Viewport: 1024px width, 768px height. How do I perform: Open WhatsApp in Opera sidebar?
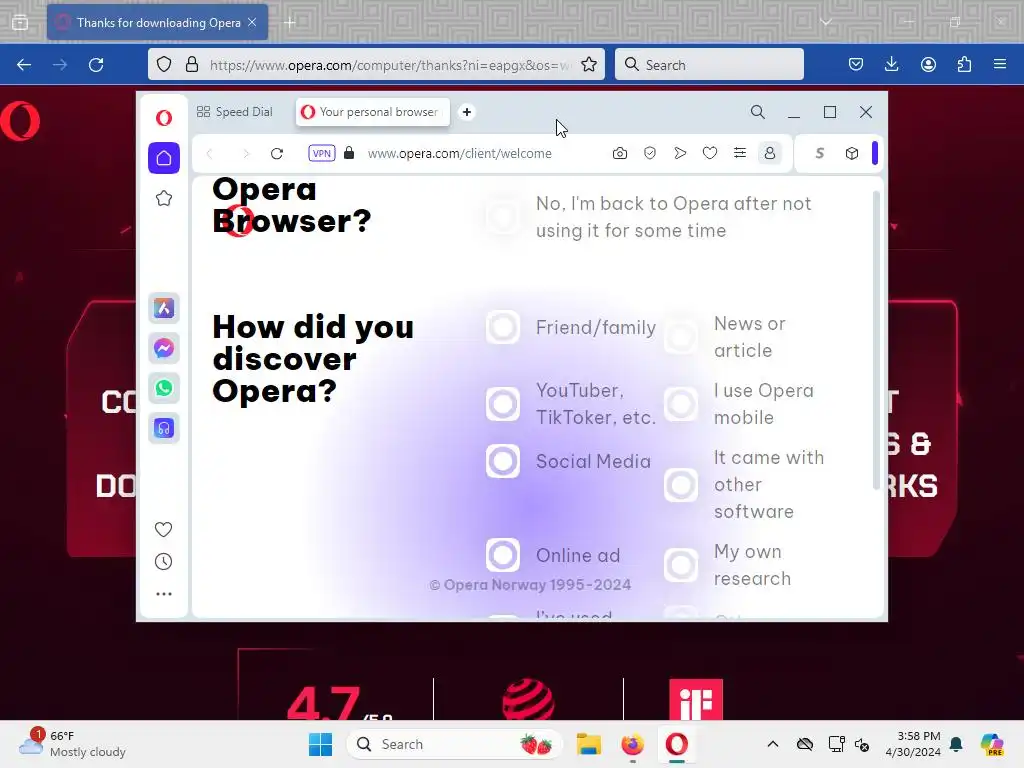pos(164,388)
